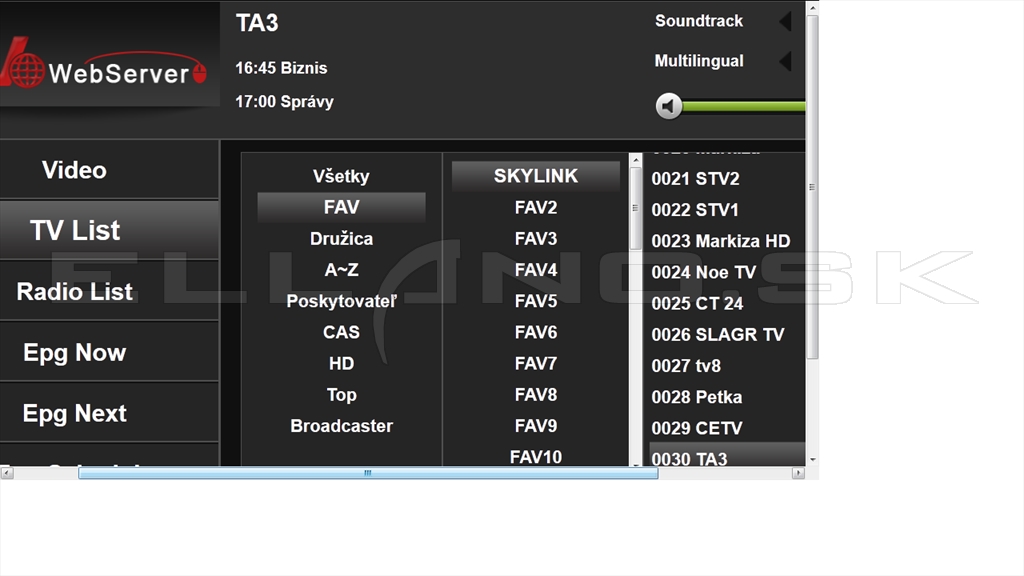
Task: Click the horizontal scrollbar left arrow
Action: point(7,473)
